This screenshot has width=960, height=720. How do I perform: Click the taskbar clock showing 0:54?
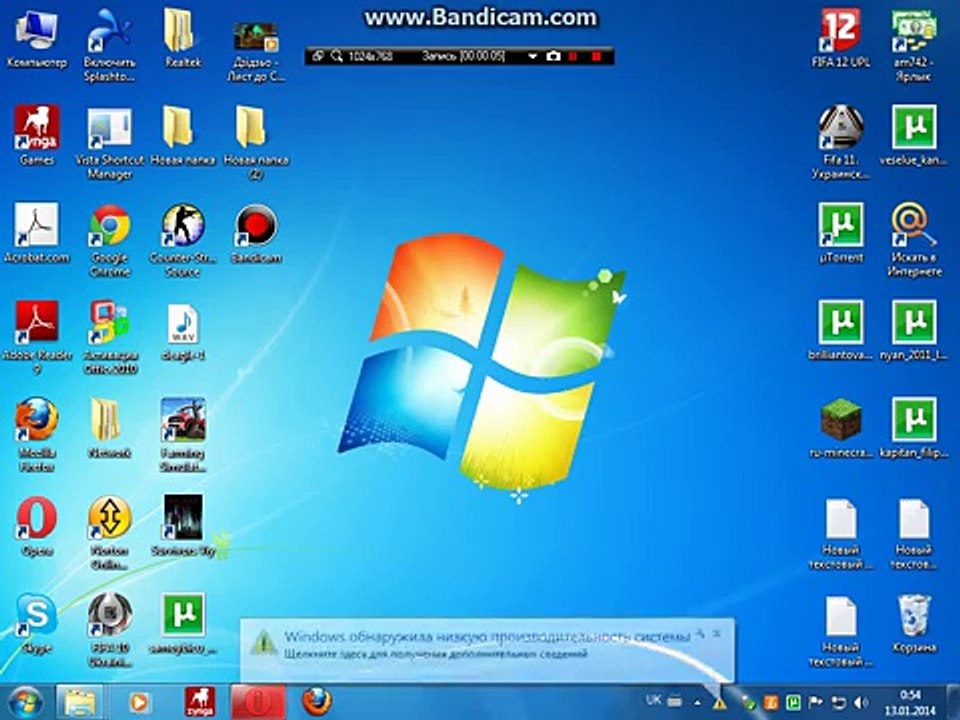(910, 702)
